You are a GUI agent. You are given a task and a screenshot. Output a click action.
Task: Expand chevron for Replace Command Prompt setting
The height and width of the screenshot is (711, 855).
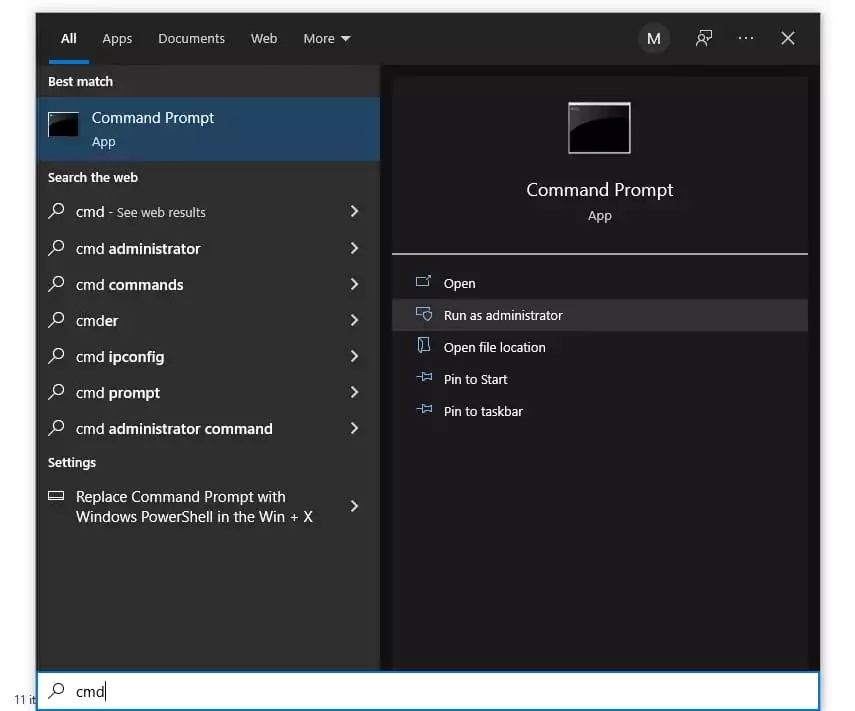[354, 507]
